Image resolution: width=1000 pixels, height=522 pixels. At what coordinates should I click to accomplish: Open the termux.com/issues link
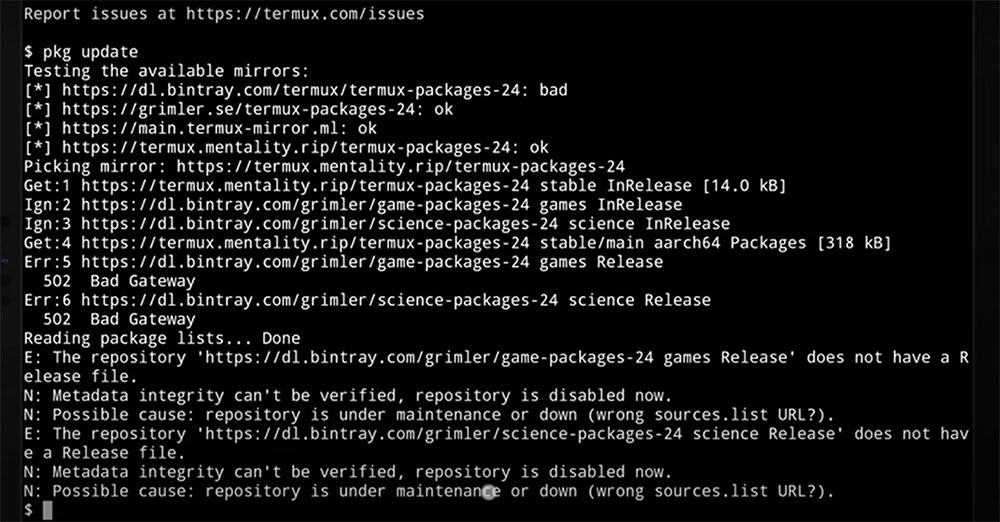coord(305,13)
